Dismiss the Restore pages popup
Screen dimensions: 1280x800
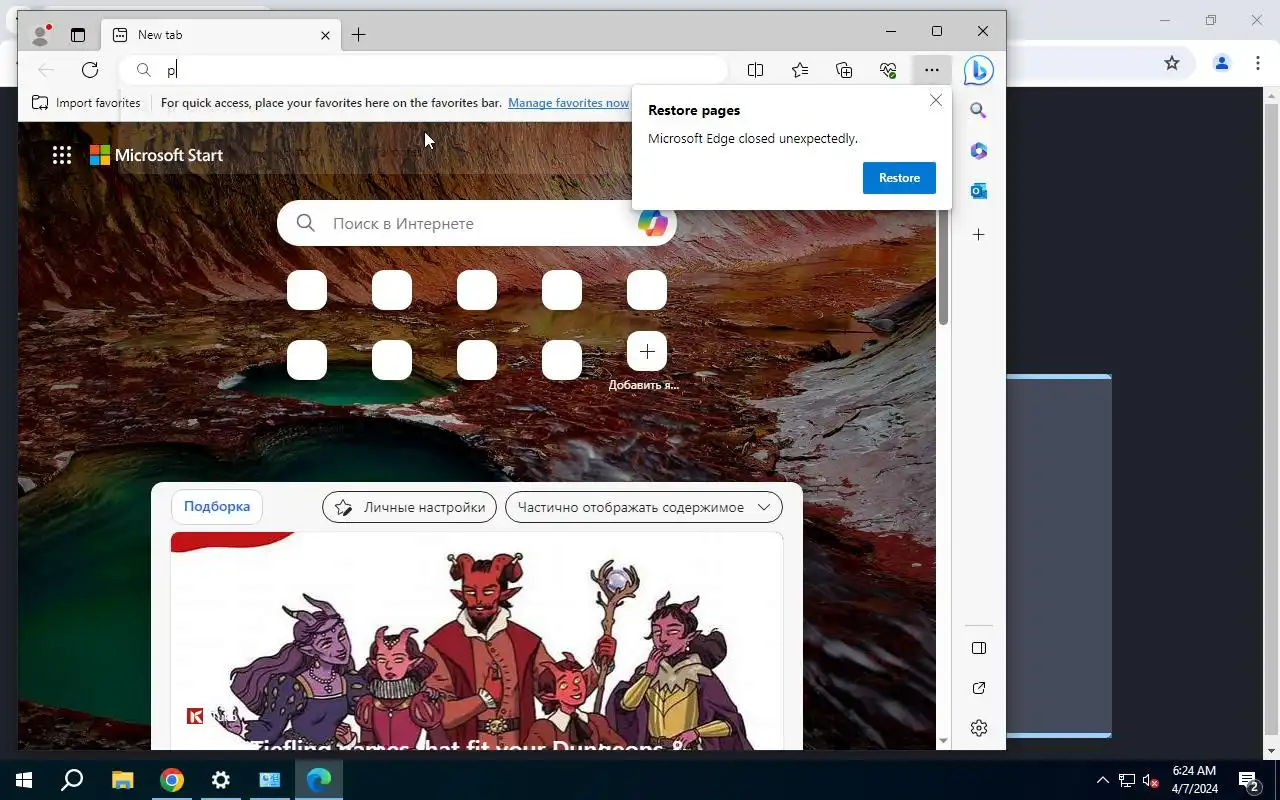[936, 100]
